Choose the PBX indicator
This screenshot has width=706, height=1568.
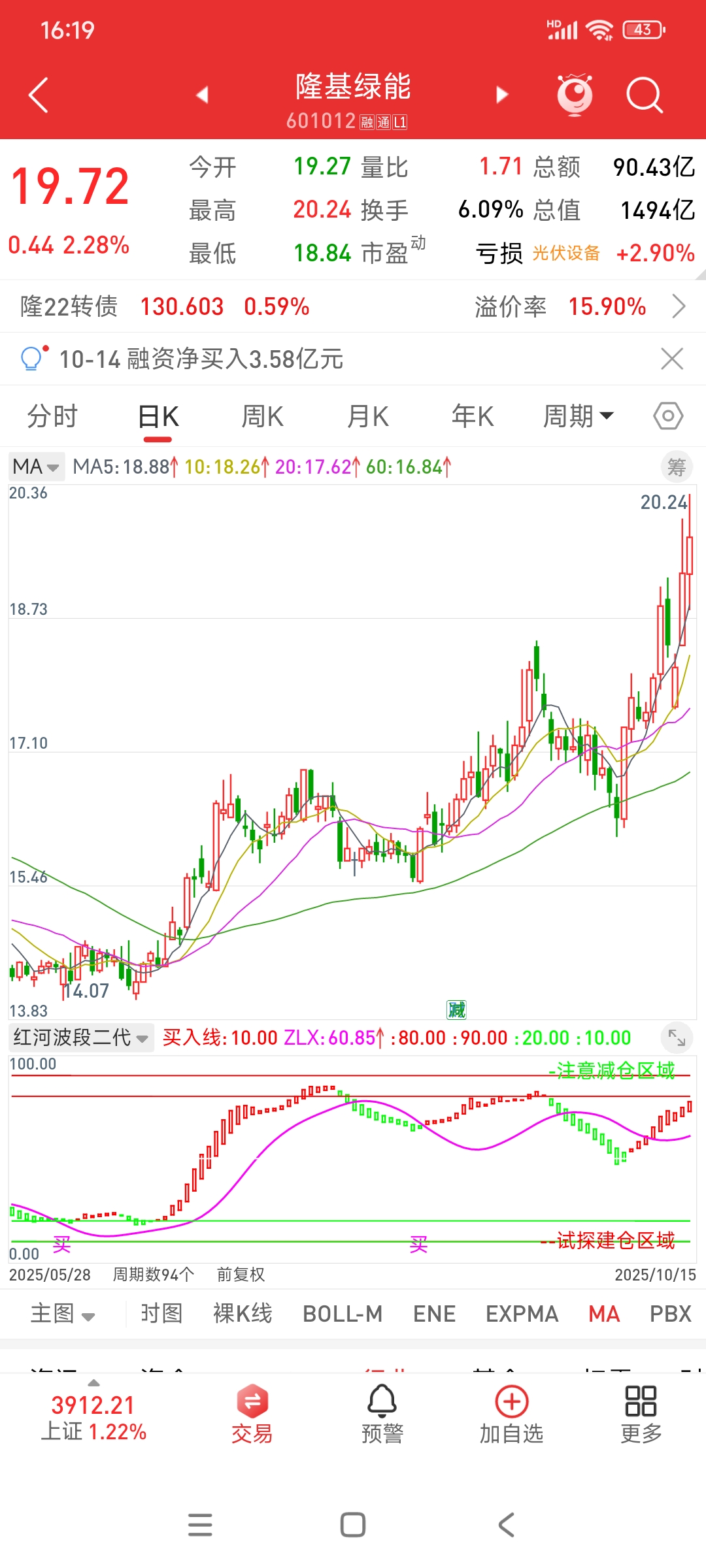pyautogui.click(x=670, y=1313)
